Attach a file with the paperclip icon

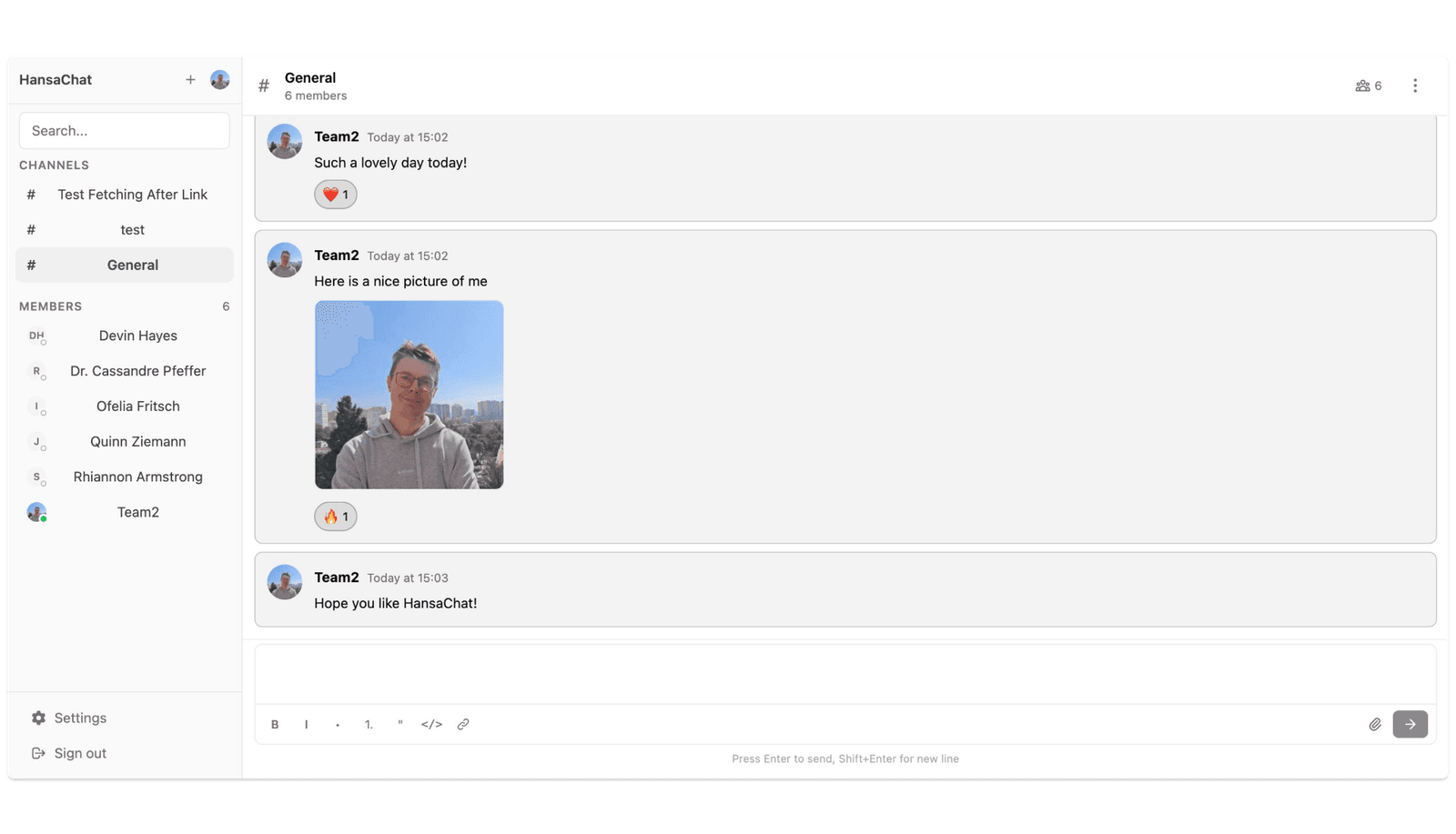1375,725
